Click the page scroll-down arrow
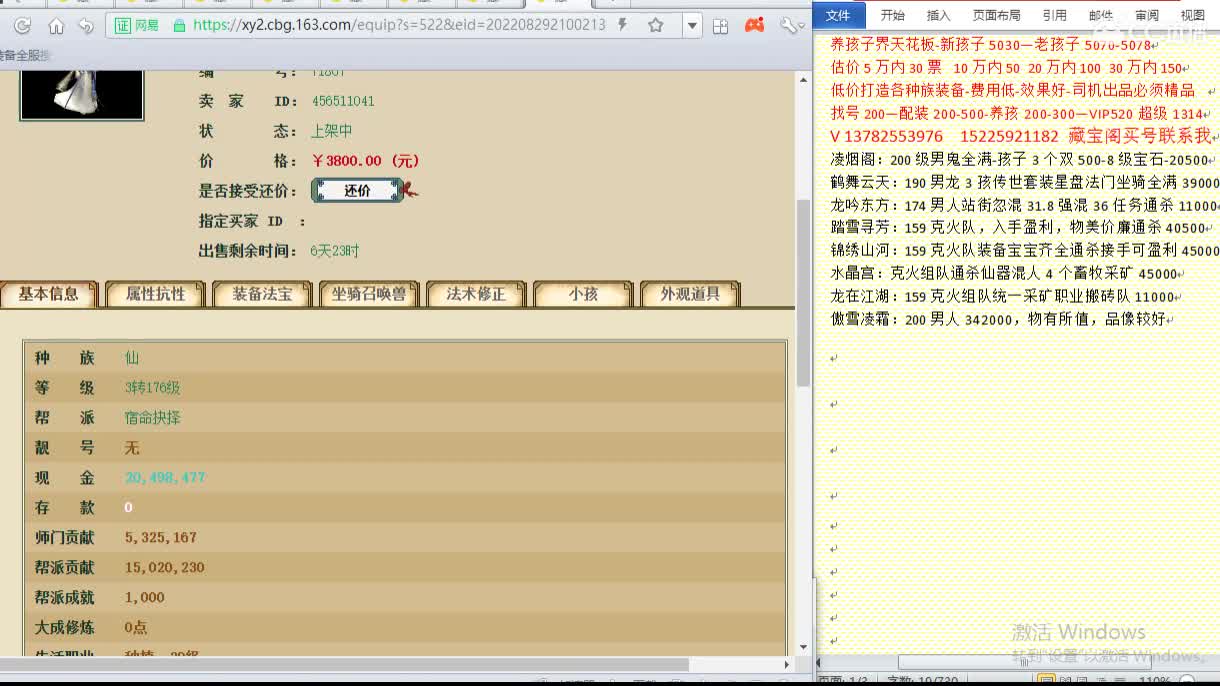The width and height of the screenshot is (1220, 686). click(x=803, y=648)
